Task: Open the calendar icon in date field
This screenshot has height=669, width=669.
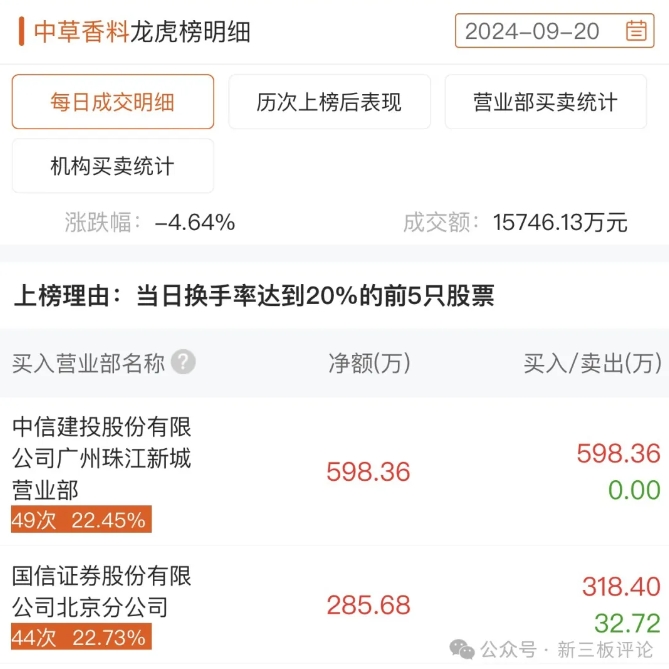Action: click(x=636, y=31)
